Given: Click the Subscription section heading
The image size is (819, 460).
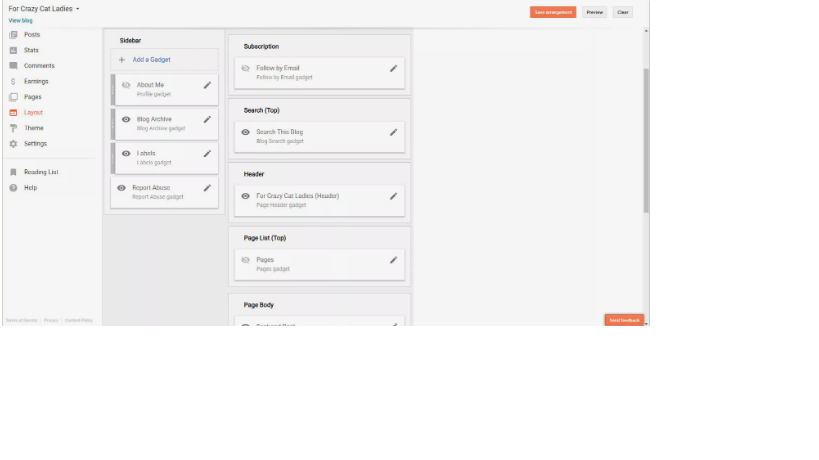Looking at the screenshot, I should click(261, 46).
